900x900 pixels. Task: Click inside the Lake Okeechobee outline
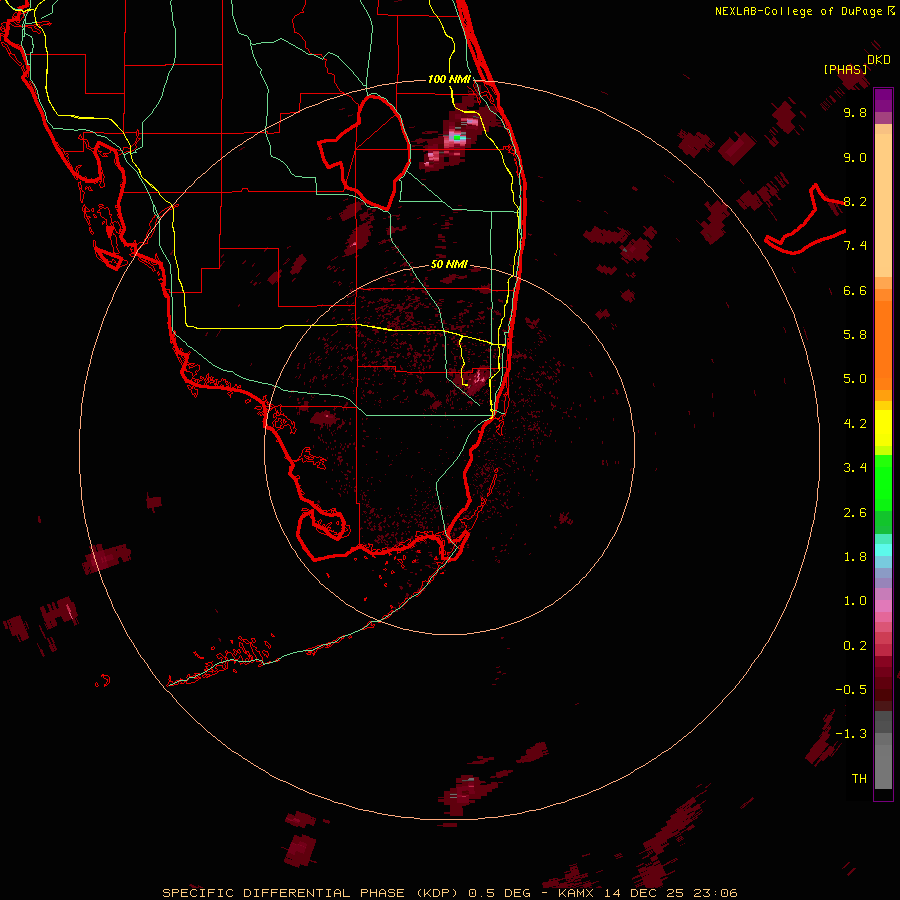coord(373,152)
